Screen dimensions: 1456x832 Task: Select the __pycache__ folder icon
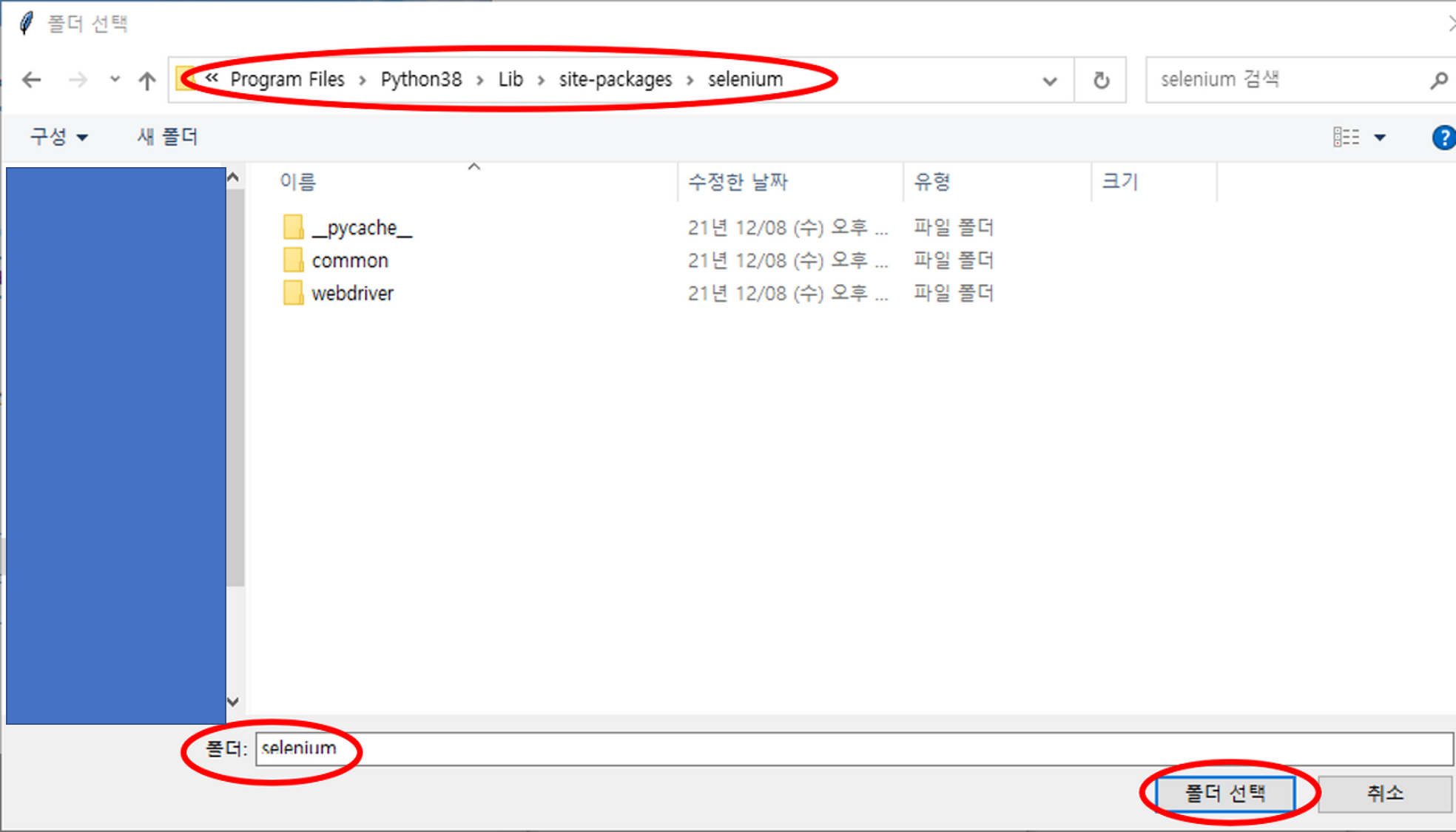point(293,228)
